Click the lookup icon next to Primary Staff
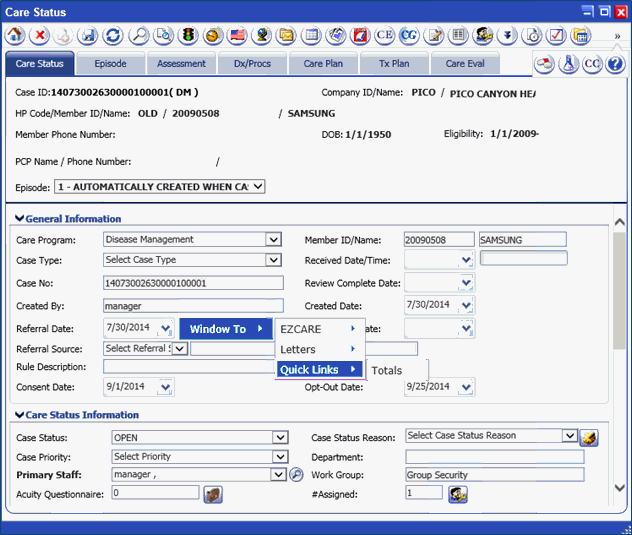 [296, 475]
